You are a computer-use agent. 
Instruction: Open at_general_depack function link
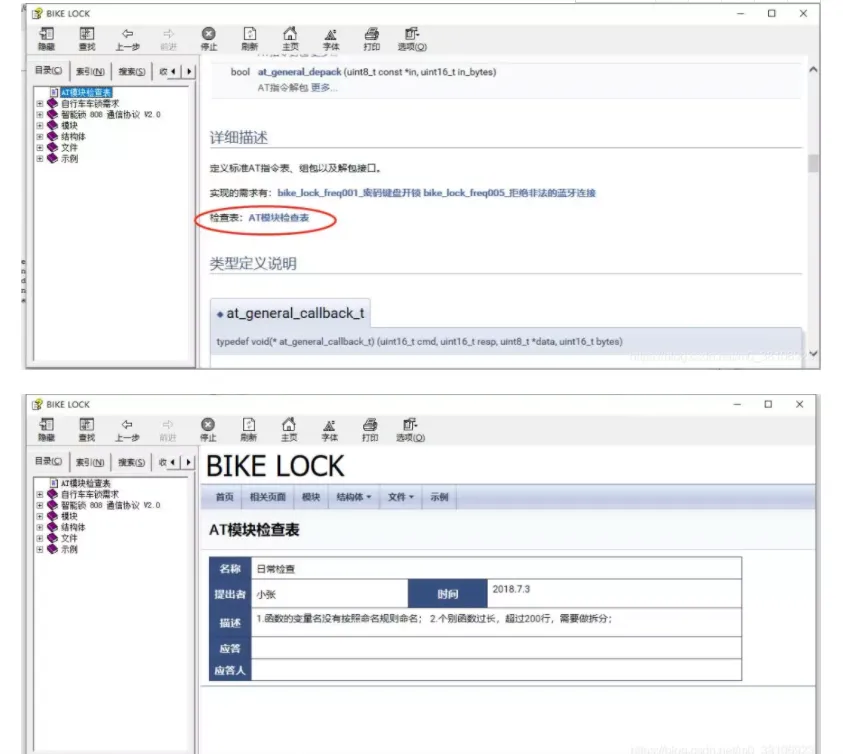(299, 72)
